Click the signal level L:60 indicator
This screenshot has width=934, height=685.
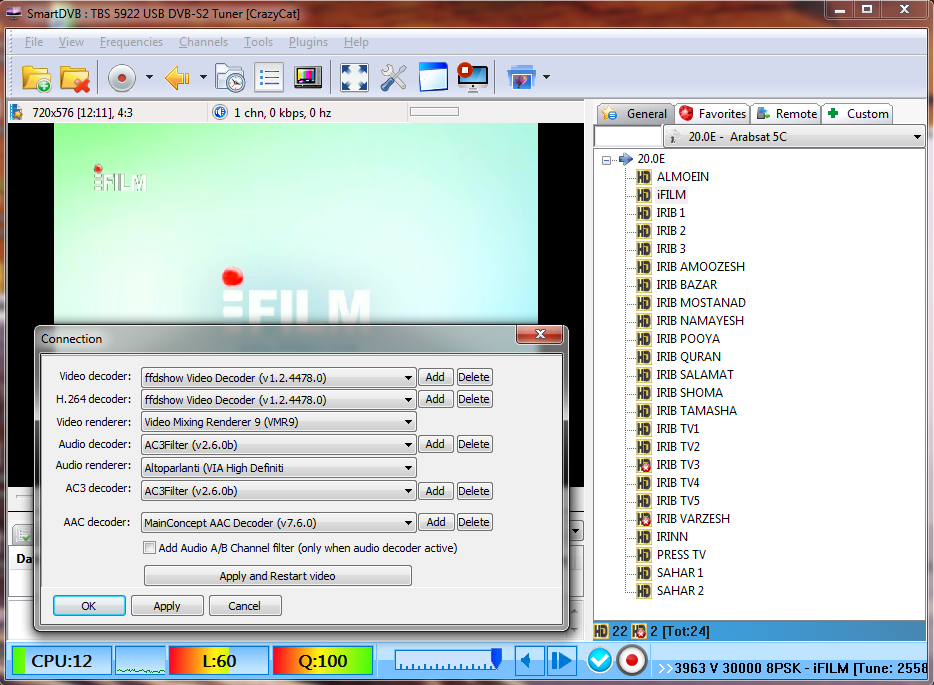tap(219, 661)
